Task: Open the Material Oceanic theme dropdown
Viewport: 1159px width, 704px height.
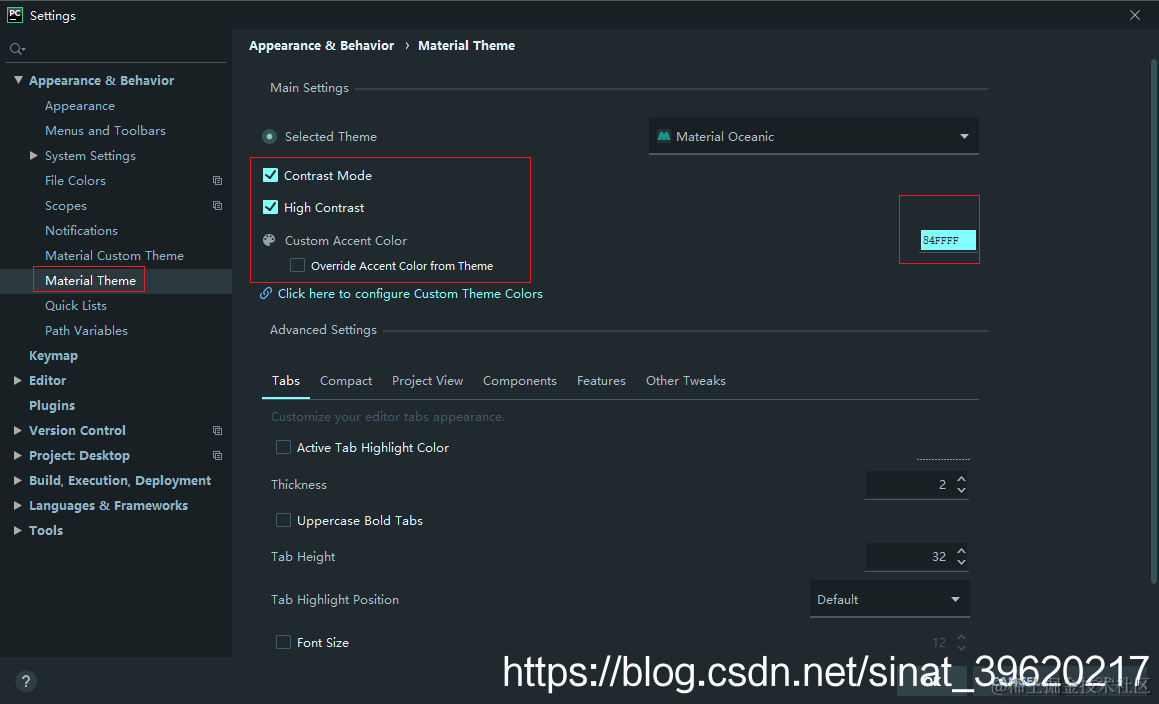Action: (814, 136)
